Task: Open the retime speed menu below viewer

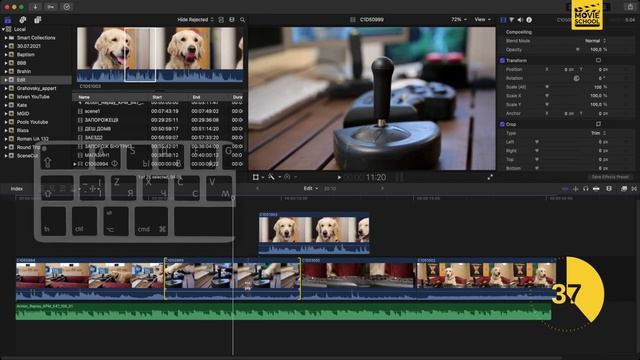Action: (289, 177)
